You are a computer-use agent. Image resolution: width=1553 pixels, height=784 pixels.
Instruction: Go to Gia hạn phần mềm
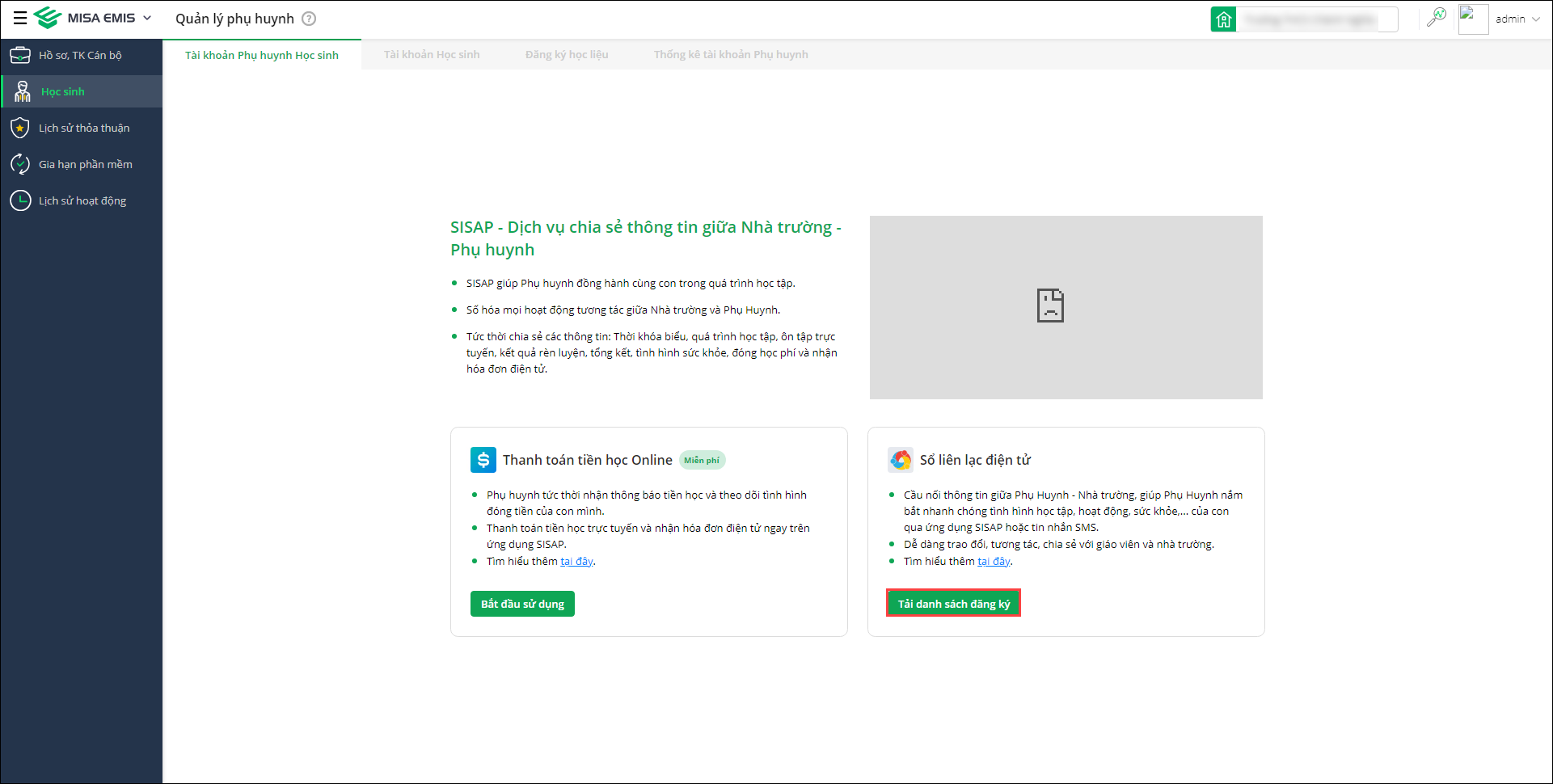pos(86,164)
